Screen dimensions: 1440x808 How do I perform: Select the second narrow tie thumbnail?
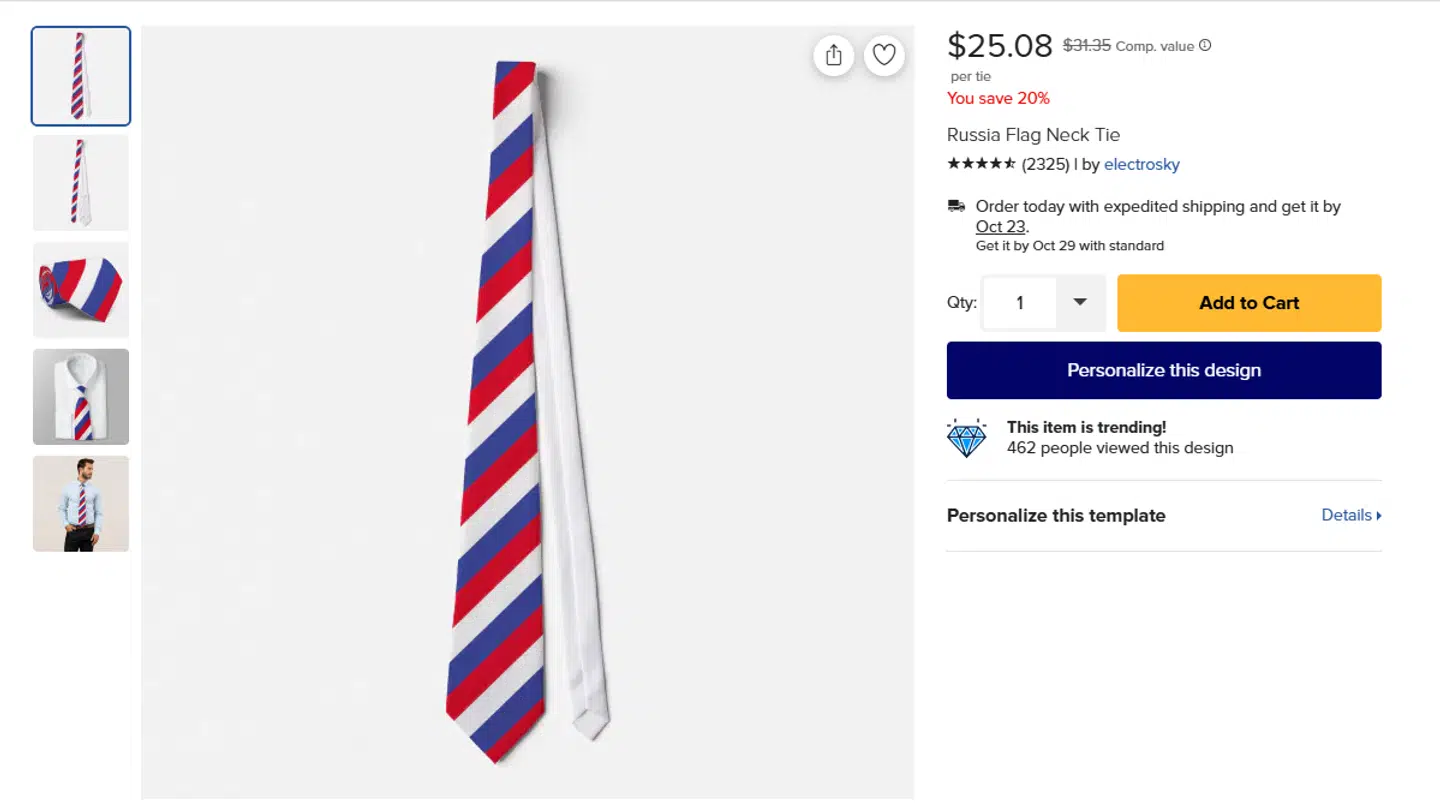(x=81, y=183)
